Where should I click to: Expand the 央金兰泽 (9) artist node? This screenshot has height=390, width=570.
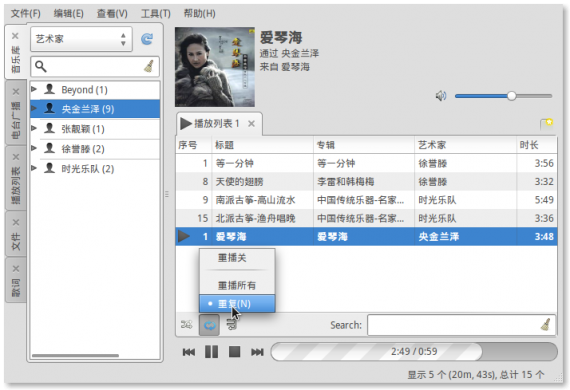[x=34, y=108]
